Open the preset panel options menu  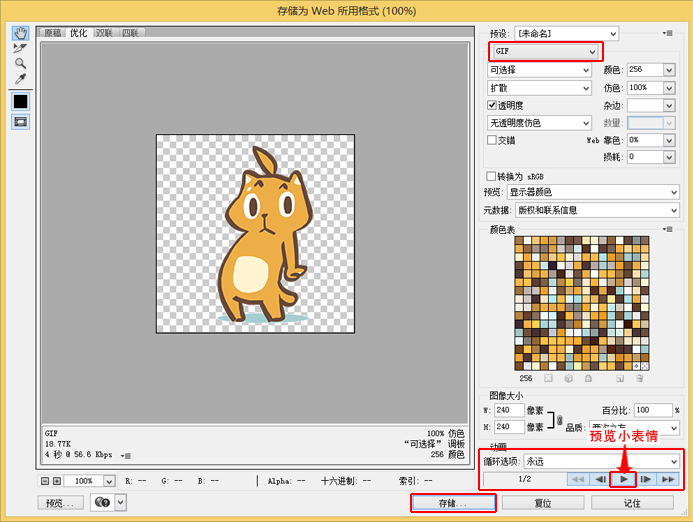click(668, 33)
